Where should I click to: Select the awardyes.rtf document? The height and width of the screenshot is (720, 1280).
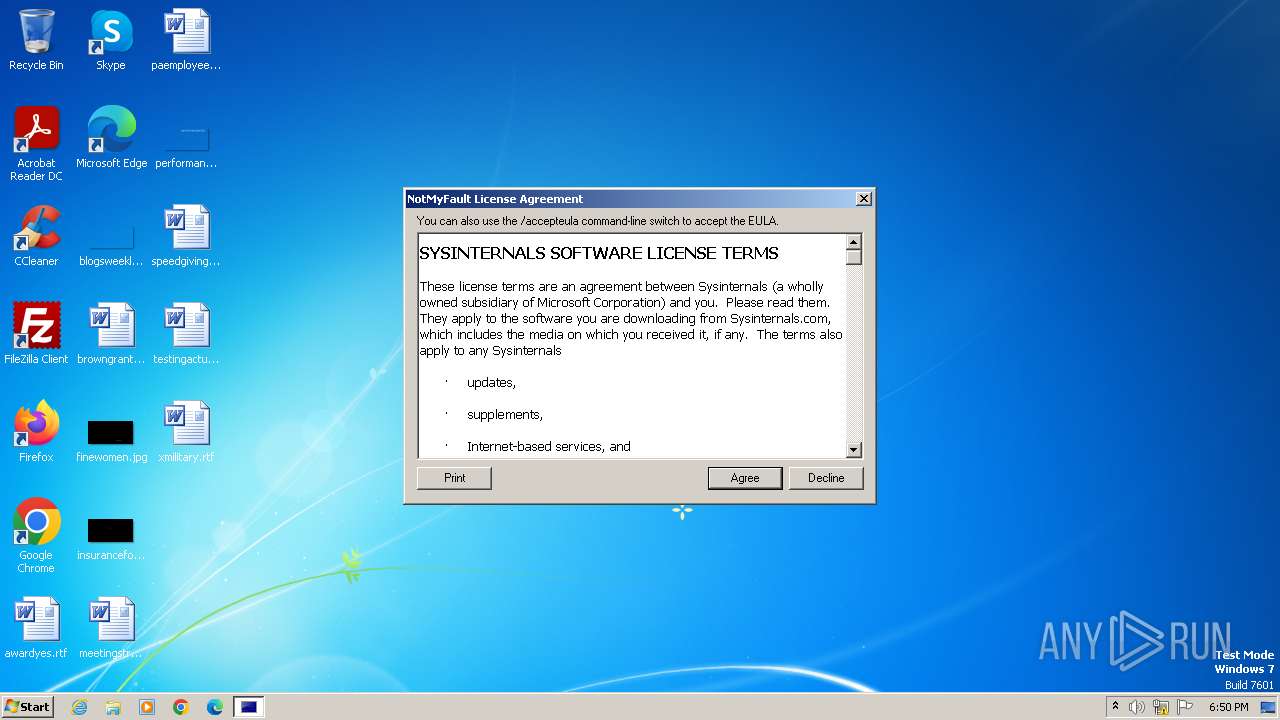click(x=36, y=627)
